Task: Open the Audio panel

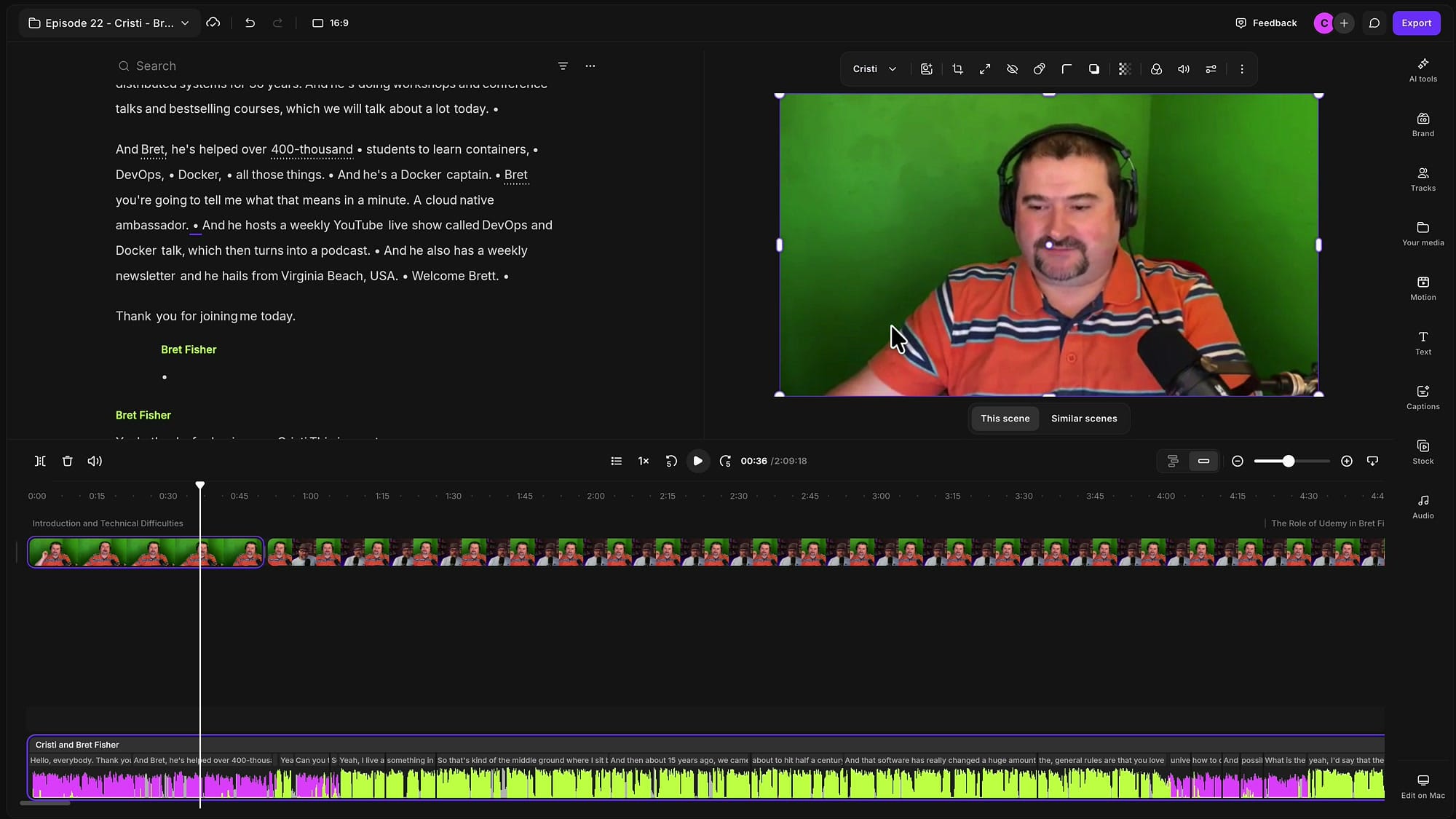Action: coord(1423,507)
